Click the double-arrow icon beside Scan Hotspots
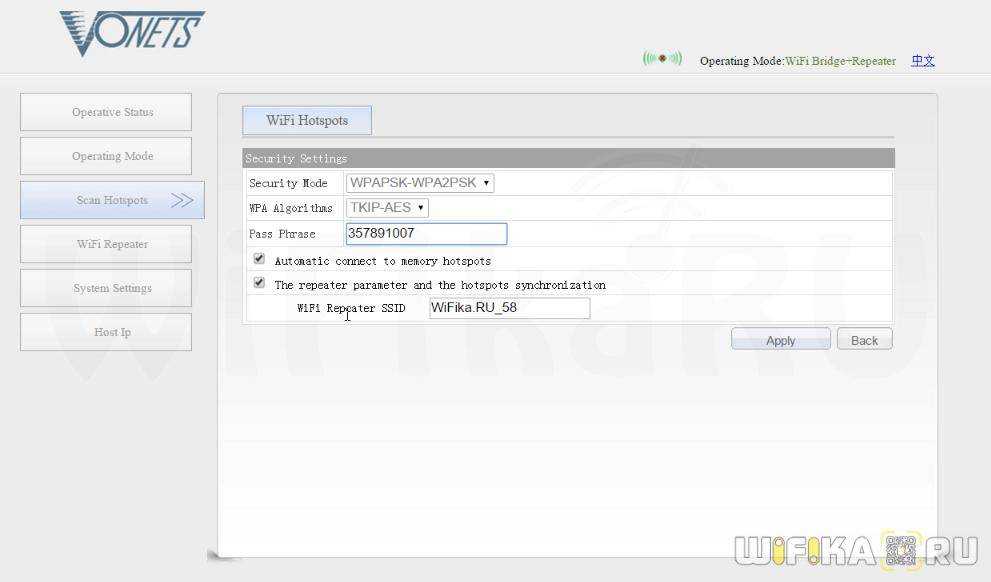This screenshot has height=582, width=991. [x=182, y=200]
